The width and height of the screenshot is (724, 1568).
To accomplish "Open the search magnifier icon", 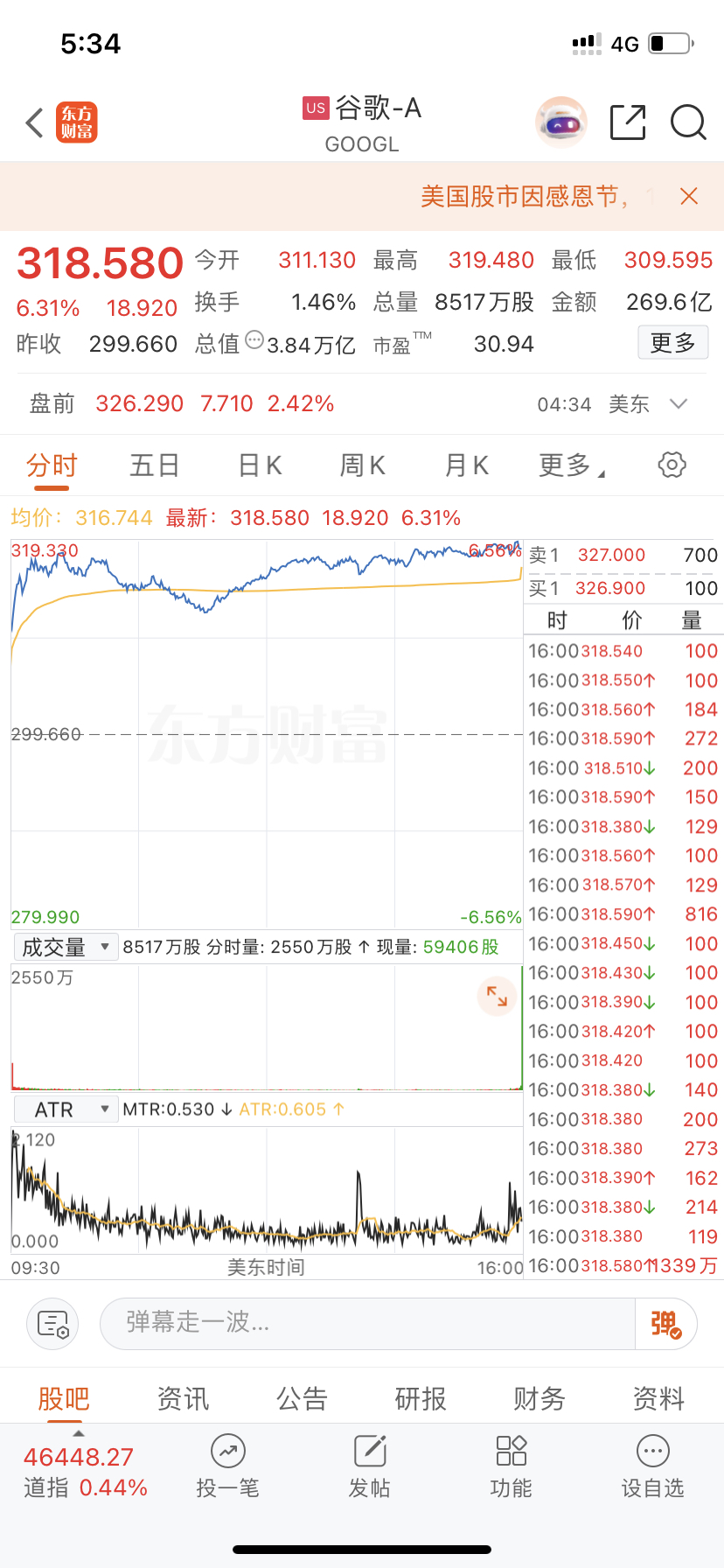I will coord(688,122).
